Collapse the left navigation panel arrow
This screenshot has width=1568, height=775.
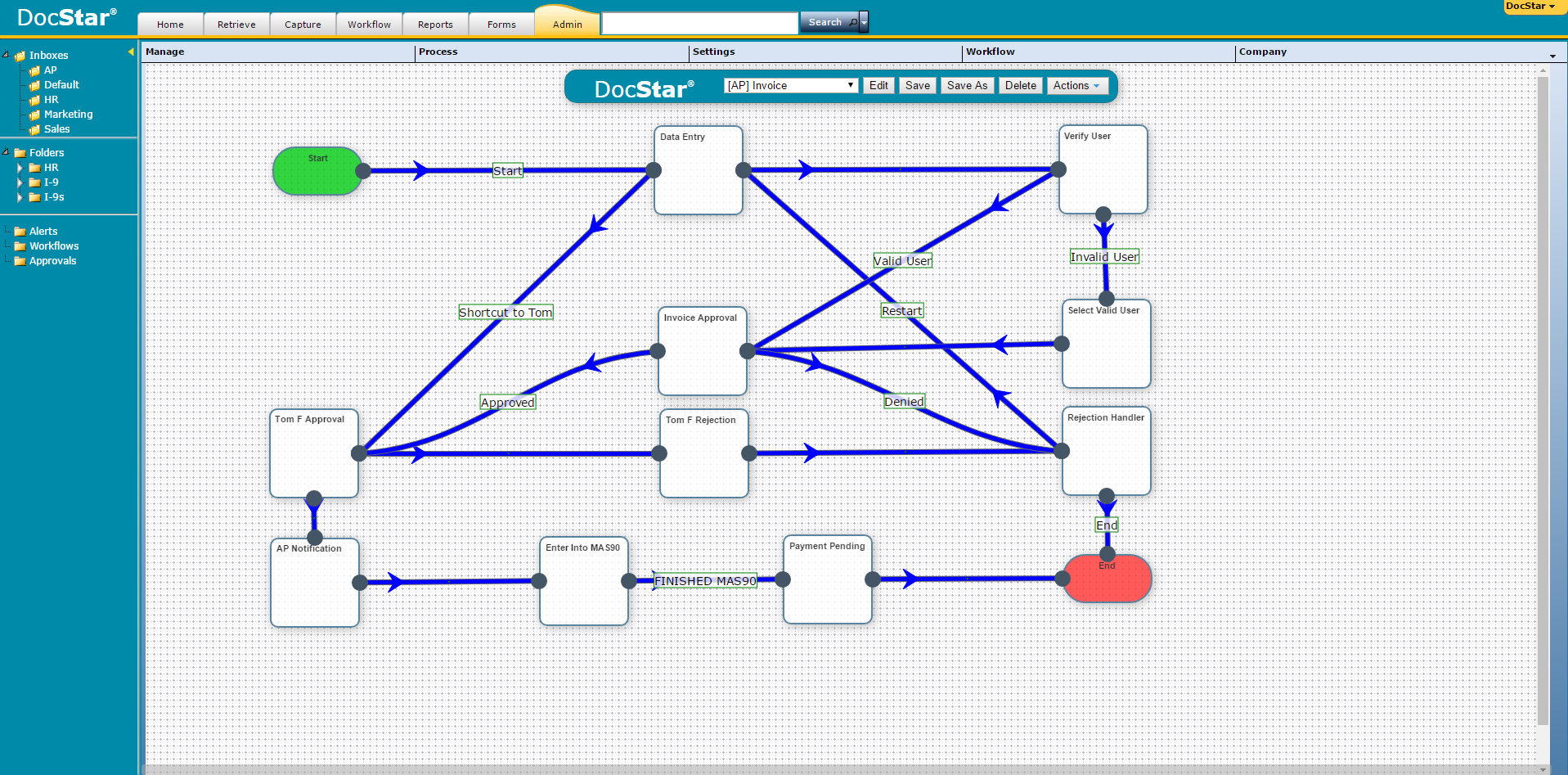131,52
